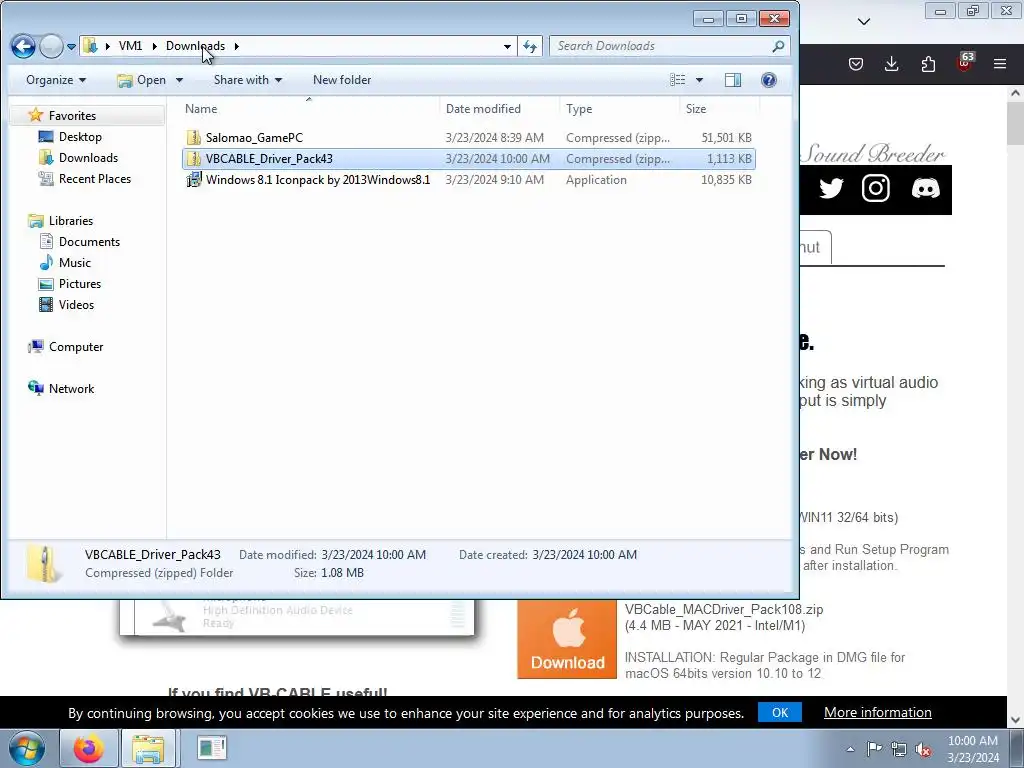This screenshot has height=768, width=1024.
Task: Open network tray icon
Action: (899, 749)
